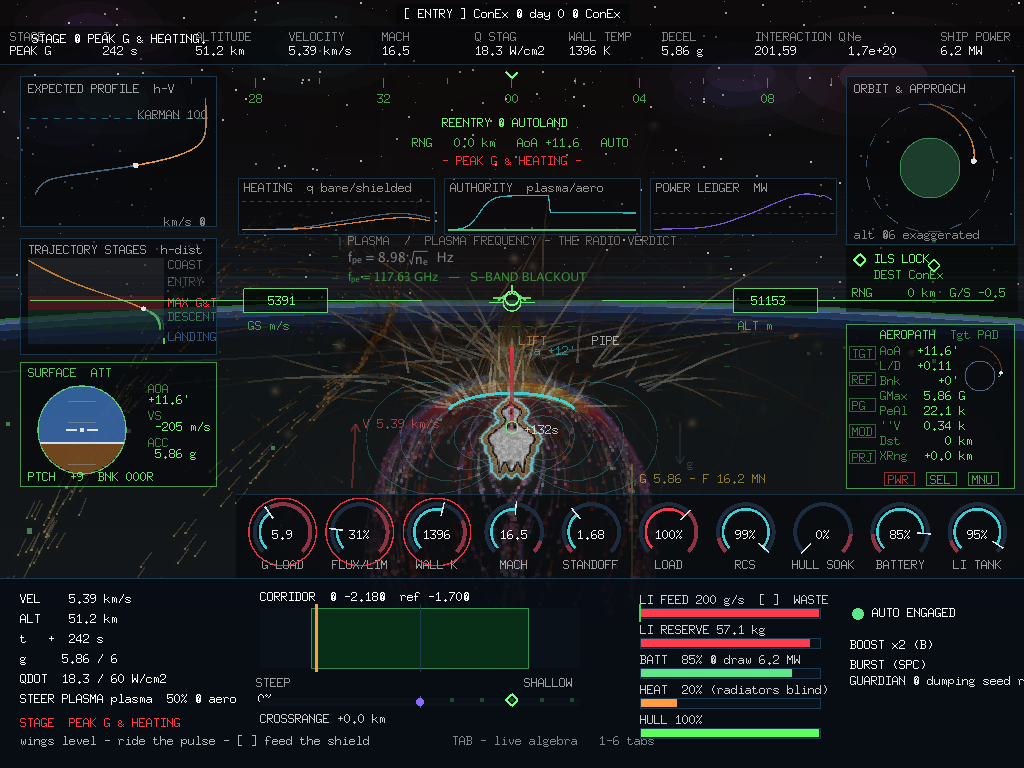Image resolution: width=1024 pixels, height=768 pixels.
Task: Click the TAB - live algebra hint
Action: [x=515, y=741]
